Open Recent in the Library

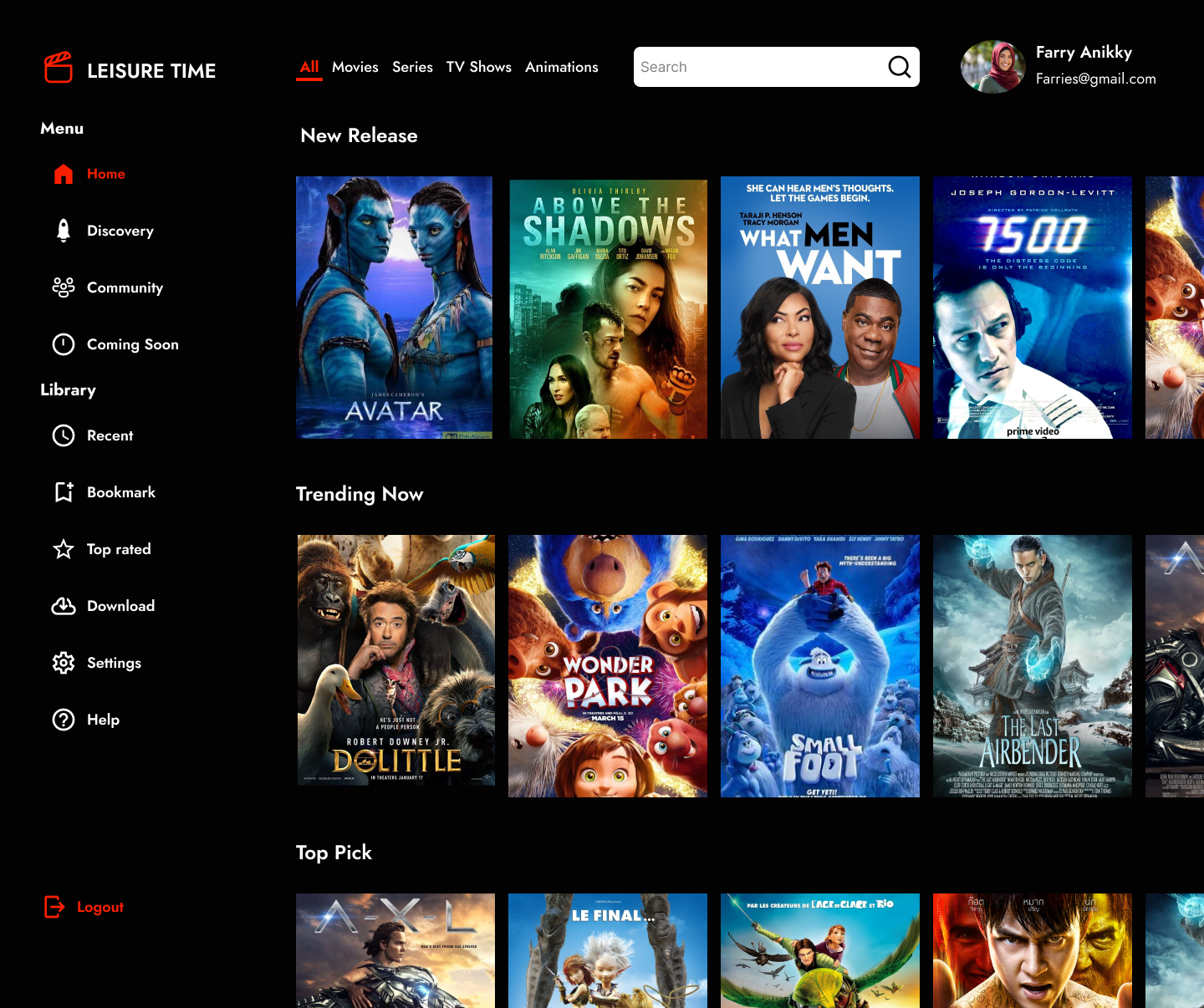point(110,435)
